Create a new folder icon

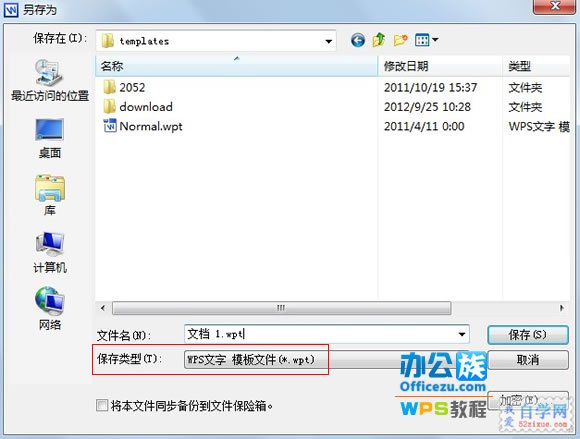(401, 40)
